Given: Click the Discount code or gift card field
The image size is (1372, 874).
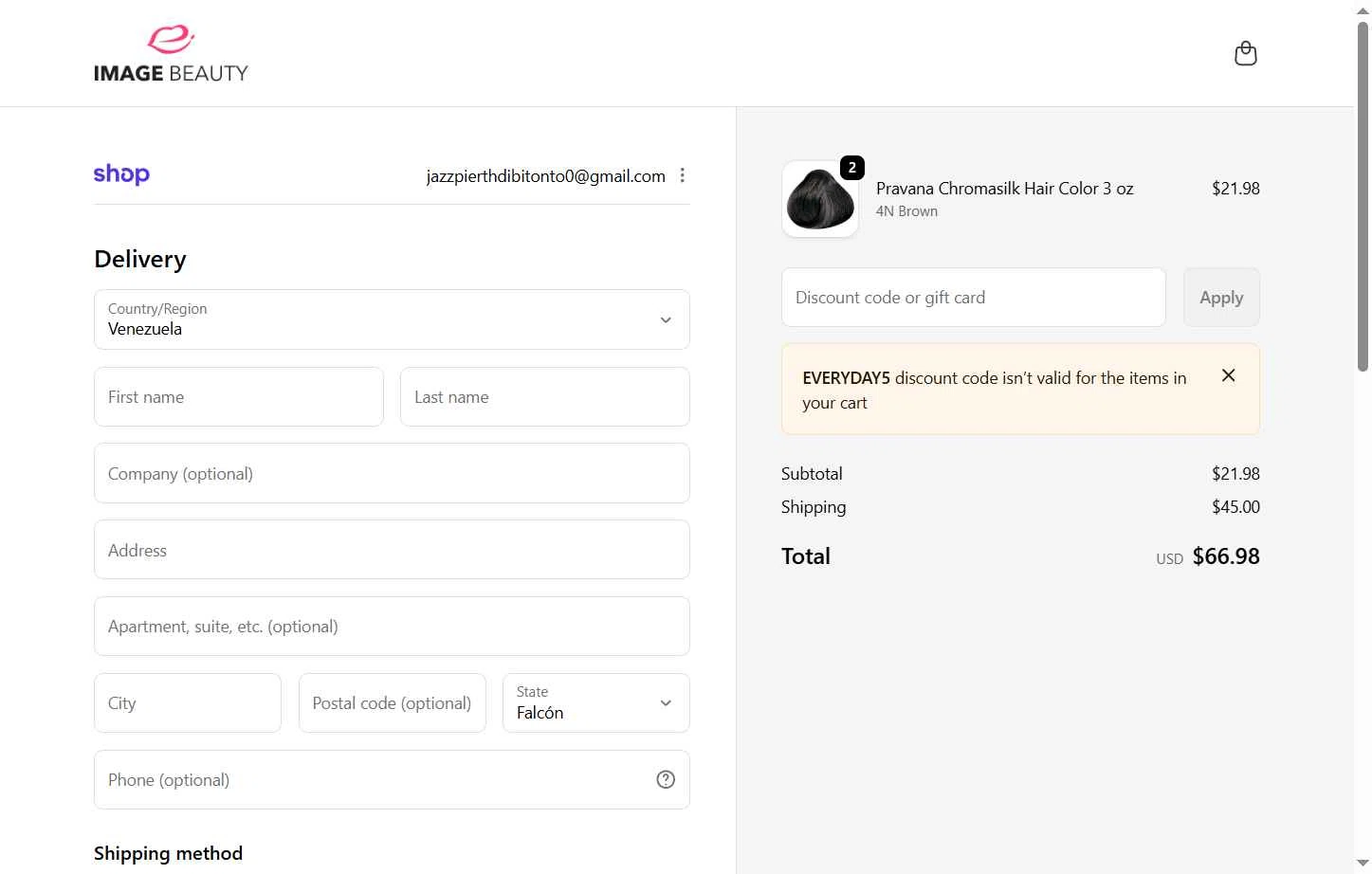Looking at the screenshot, I should coord(973,298).
